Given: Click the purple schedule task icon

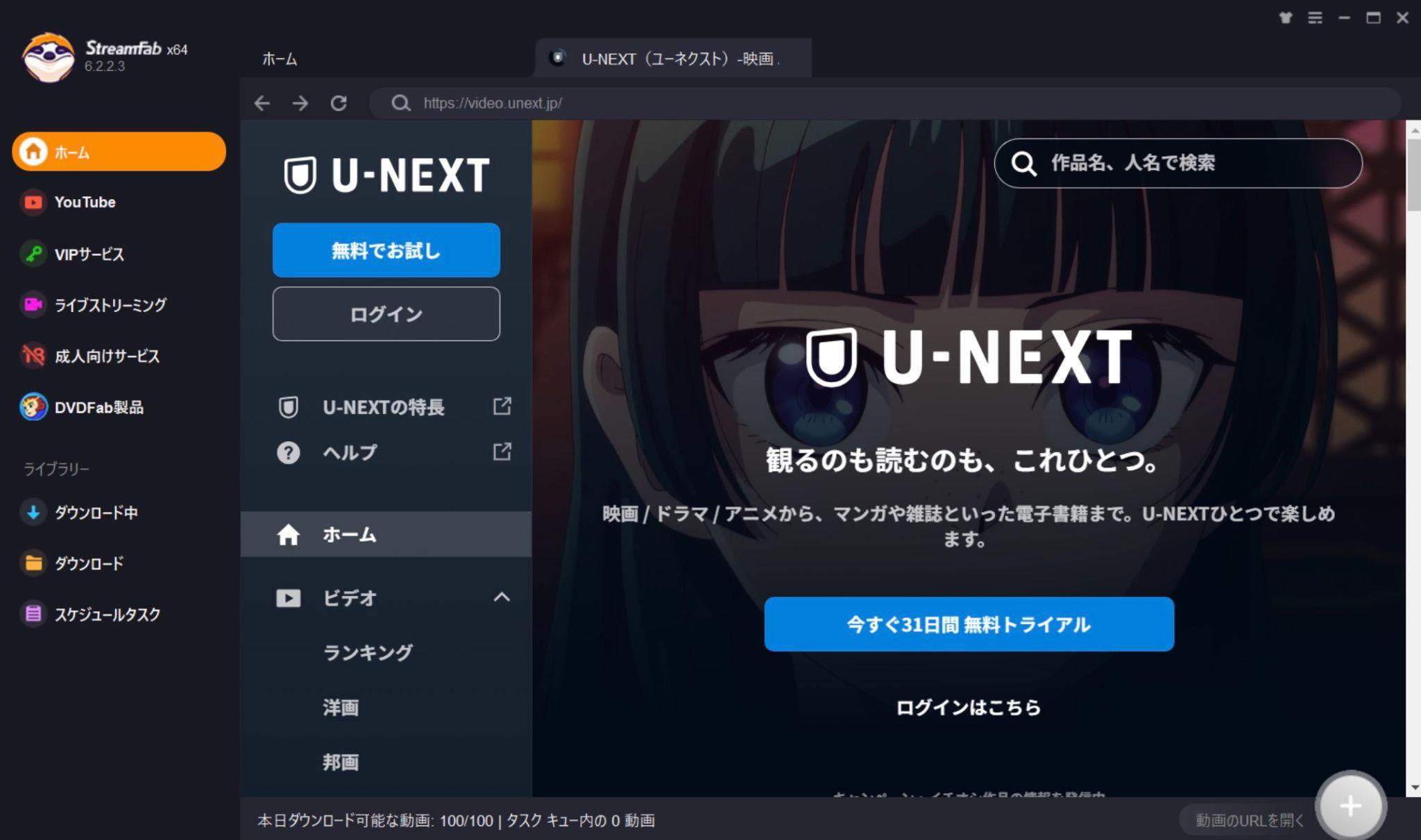Looking at the screenshot, I should [33, 614].
